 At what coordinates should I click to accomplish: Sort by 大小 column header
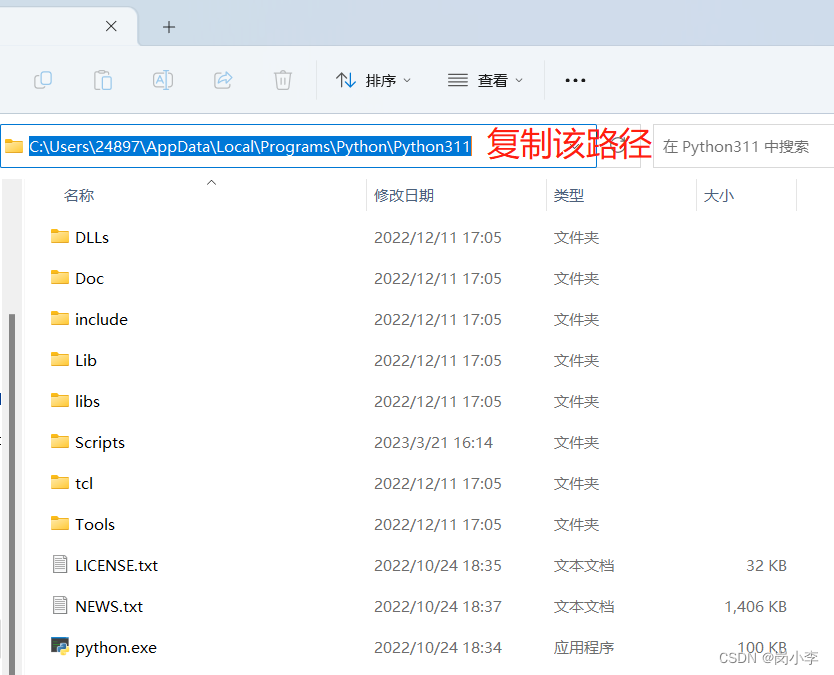pos(719,196)
